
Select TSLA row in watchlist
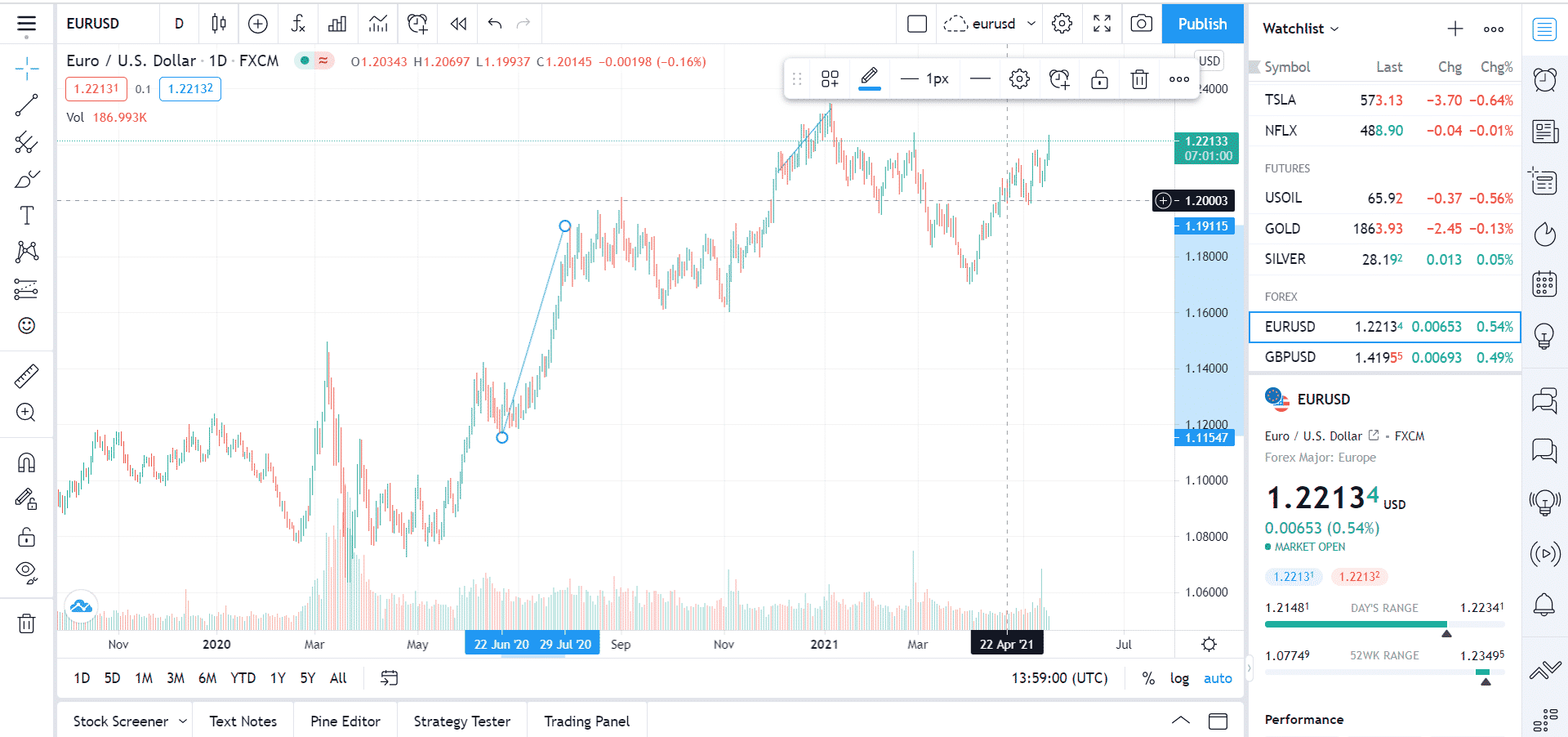point(1384,100)
